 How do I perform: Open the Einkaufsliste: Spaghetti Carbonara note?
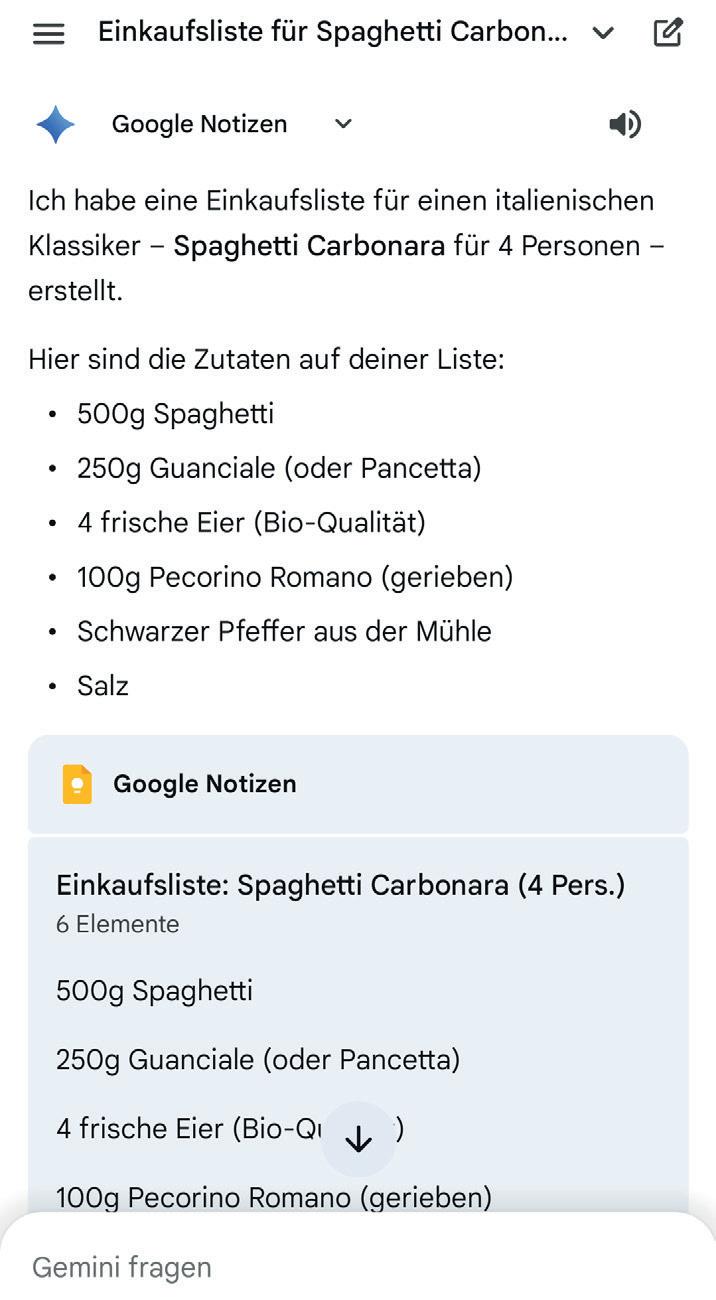point(340,885)
